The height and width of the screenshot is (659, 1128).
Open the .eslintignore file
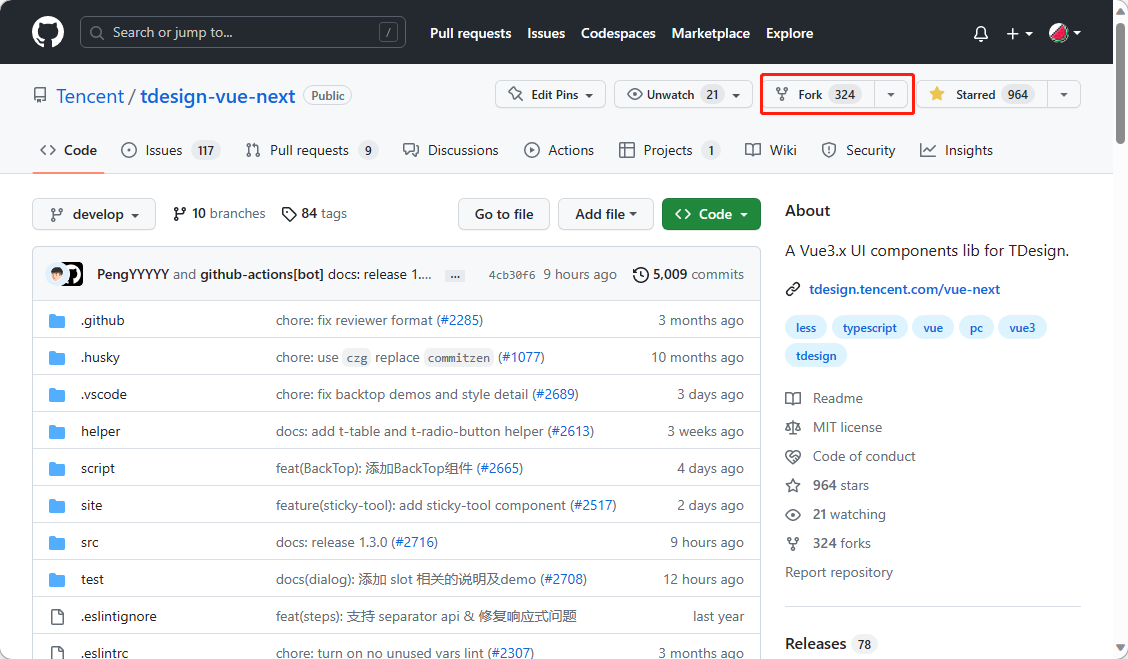click(x=119, y=617)
